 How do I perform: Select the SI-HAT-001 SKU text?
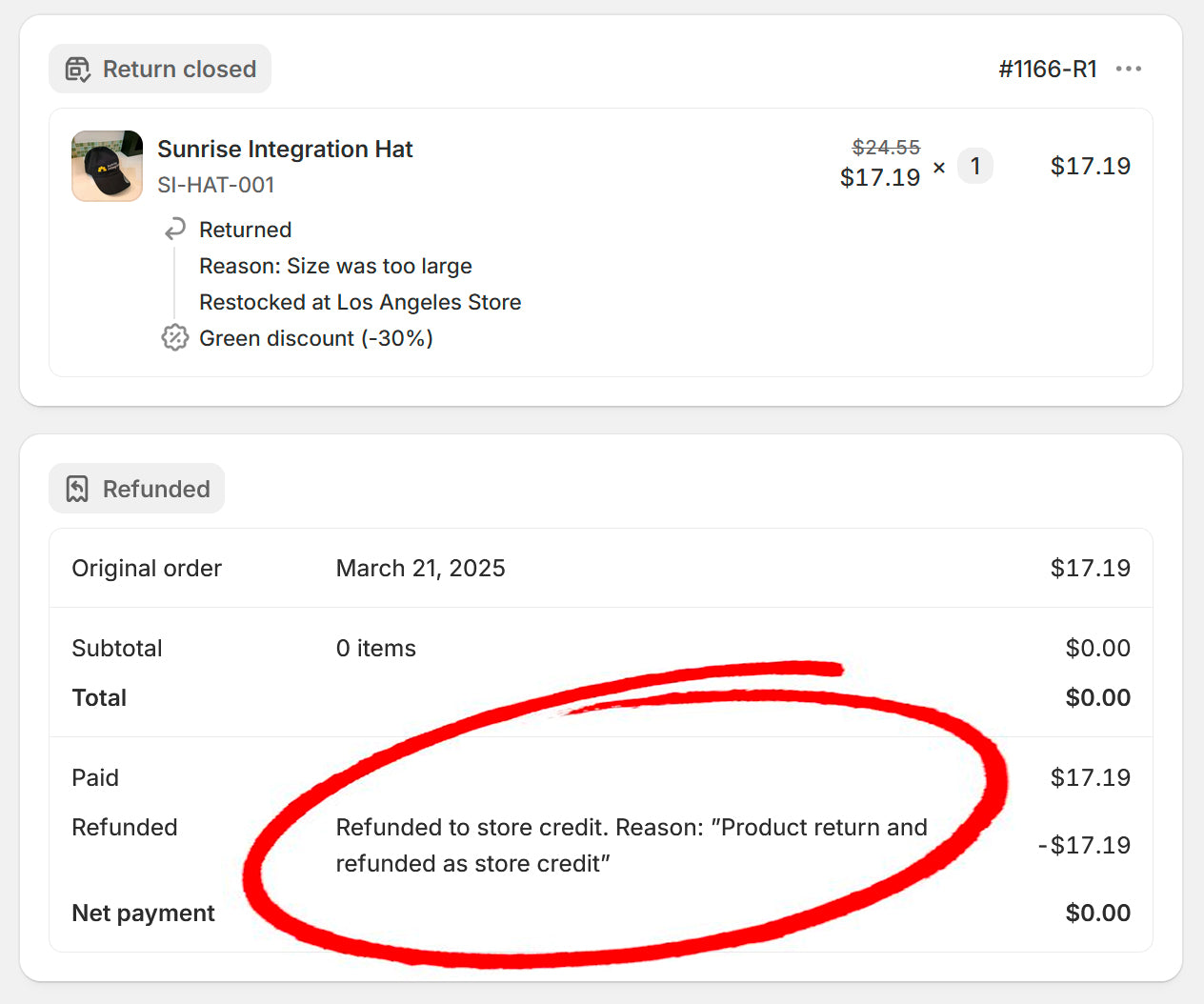(216, 185)
